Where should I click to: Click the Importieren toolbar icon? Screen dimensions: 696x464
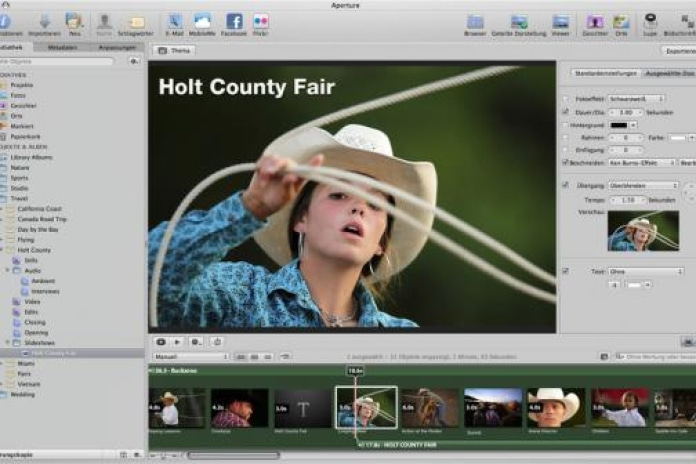click(x=45, y=21)
